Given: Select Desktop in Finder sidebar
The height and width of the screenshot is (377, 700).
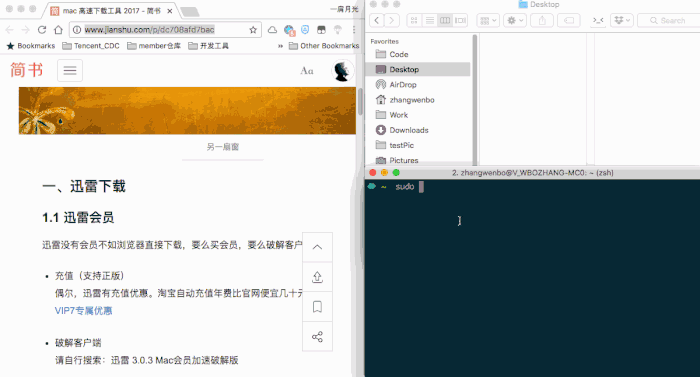Looking at the screenshot, I should pos(418,69).
